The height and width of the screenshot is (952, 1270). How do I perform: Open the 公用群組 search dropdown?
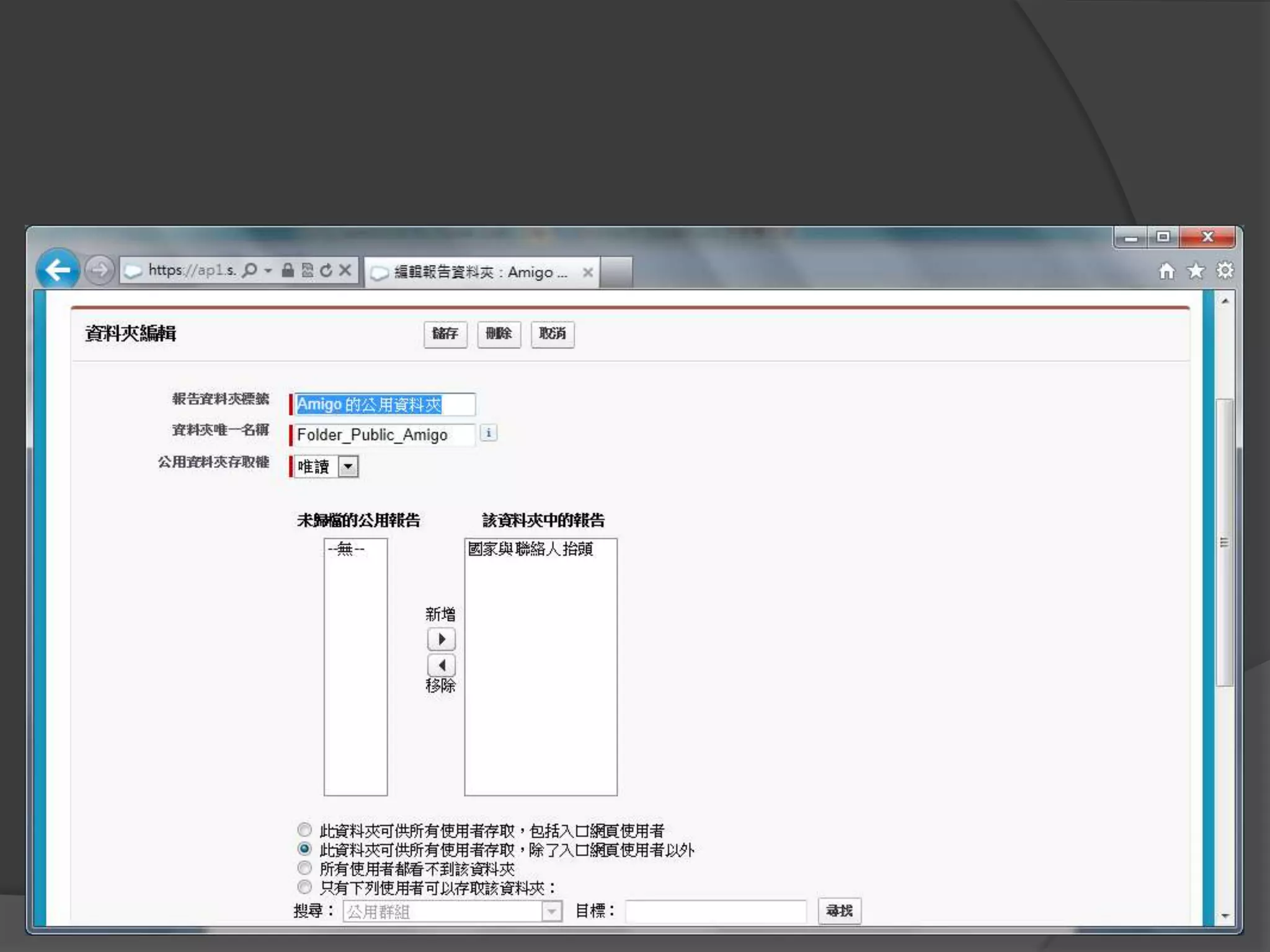click(551, 911)
